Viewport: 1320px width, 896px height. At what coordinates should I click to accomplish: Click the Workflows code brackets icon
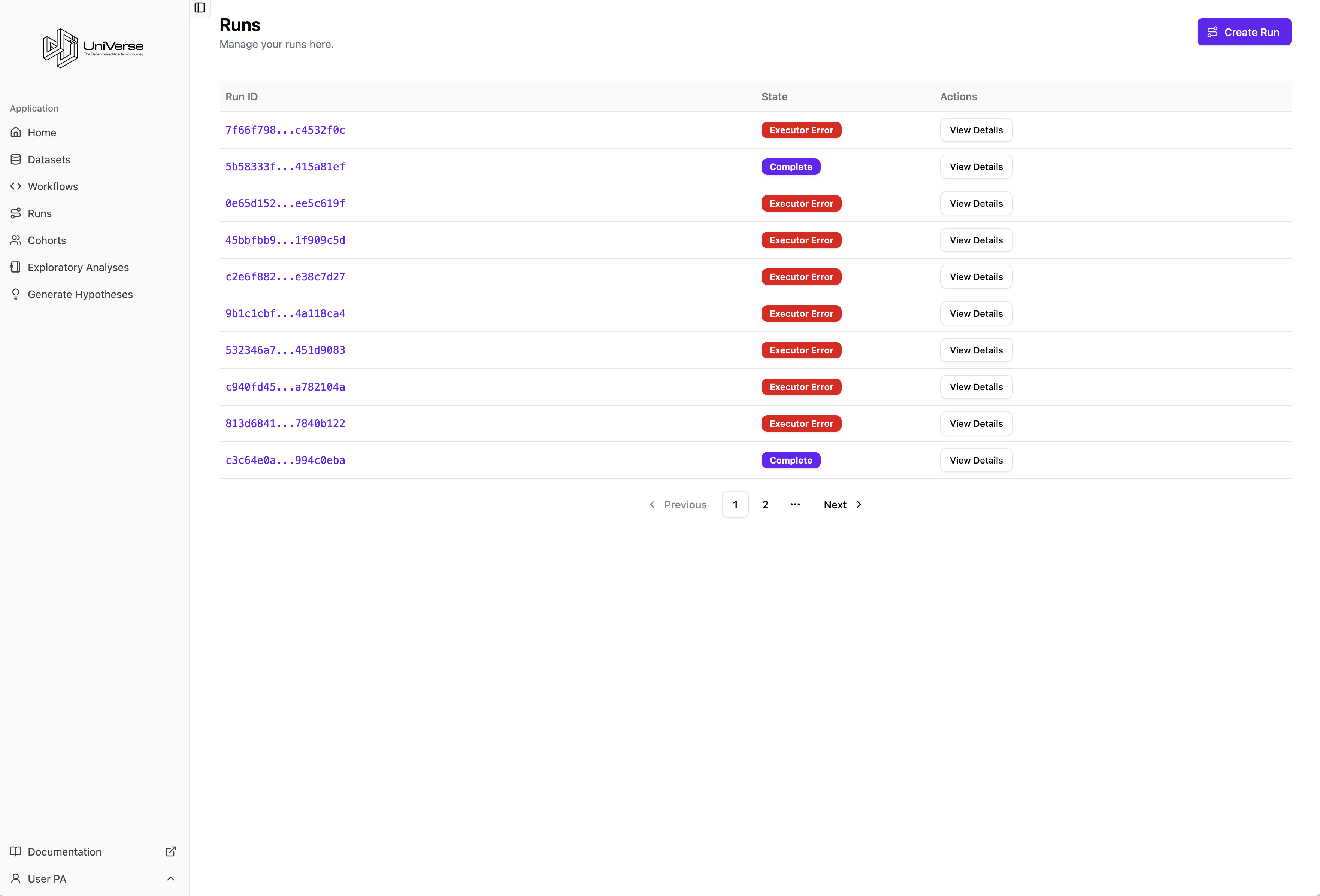(16, 186)
